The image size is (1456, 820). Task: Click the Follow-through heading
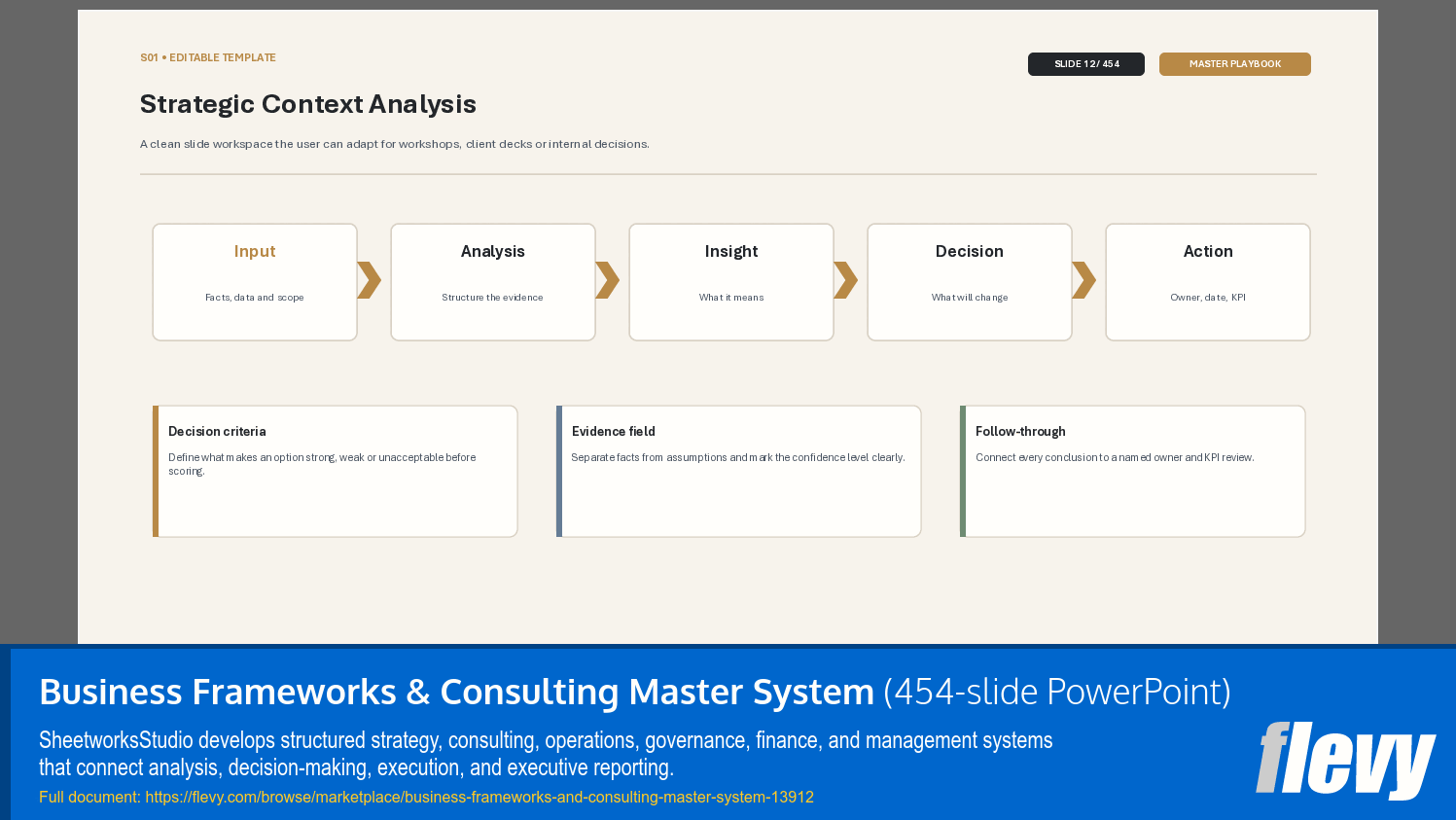tap(1020, 431)
